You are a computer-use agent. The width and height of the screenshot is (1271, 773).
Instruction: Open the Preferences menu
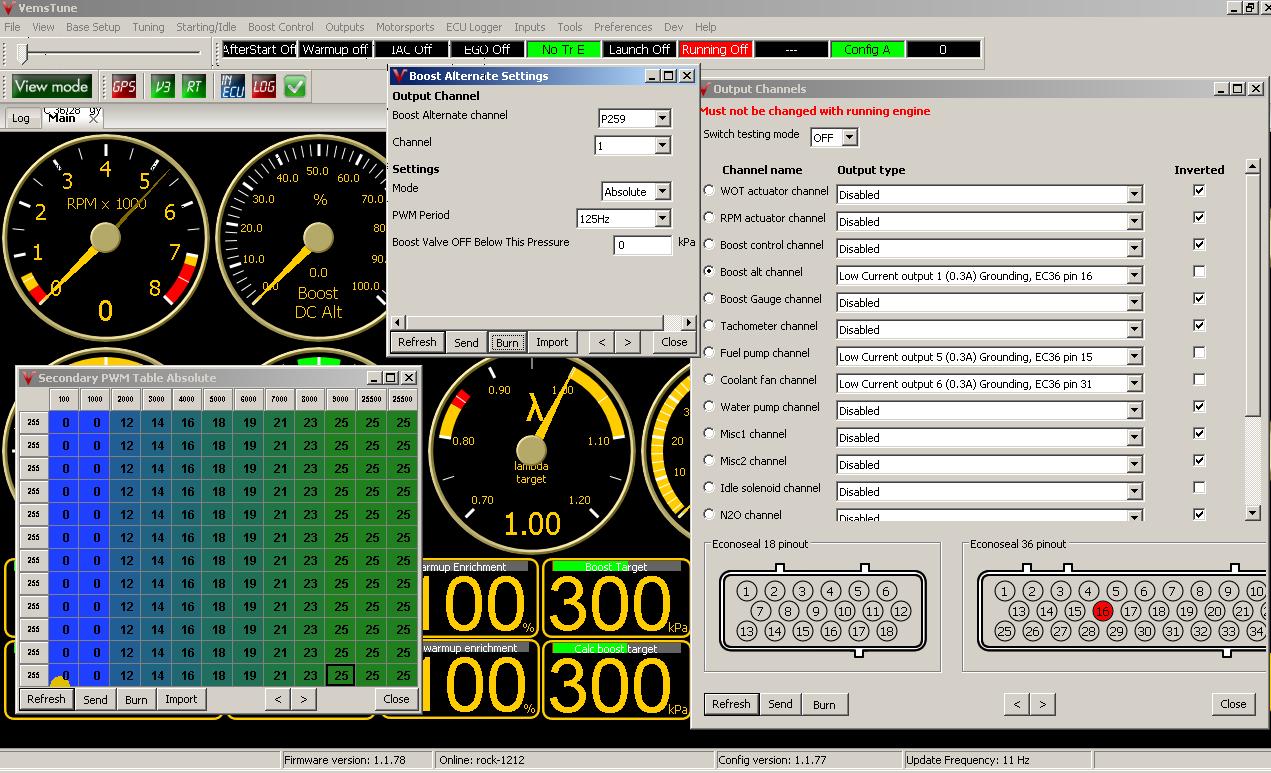[623, 27]
